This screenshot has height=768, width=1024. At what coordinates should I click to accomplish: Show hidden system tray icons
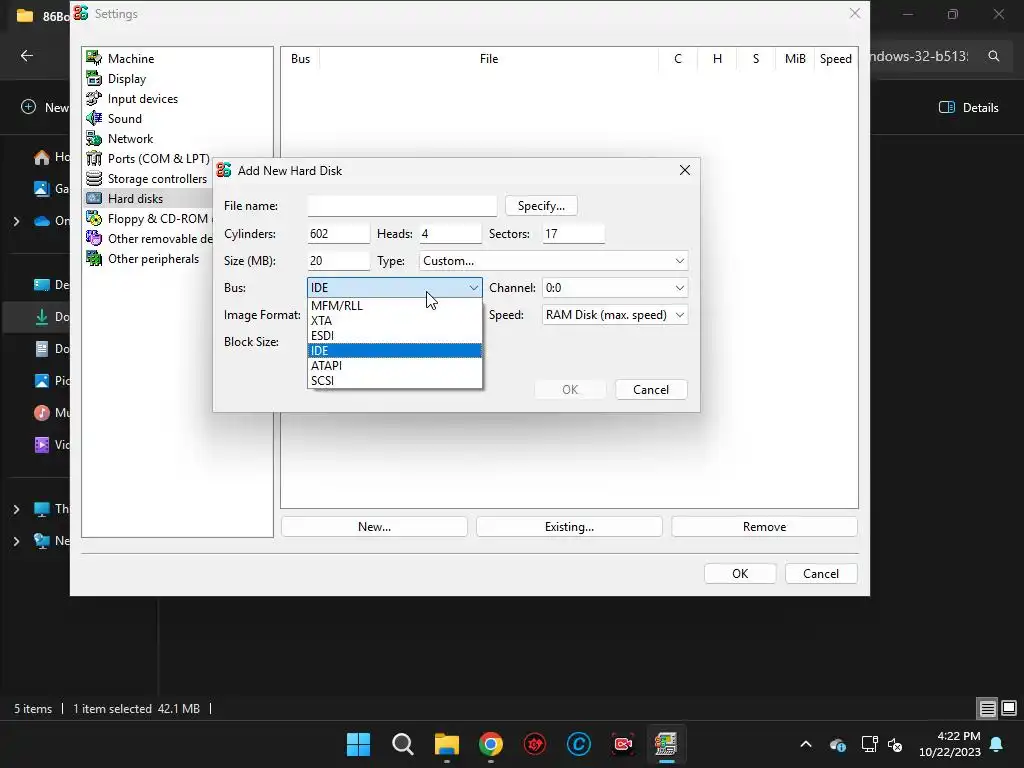coord(806,744)
